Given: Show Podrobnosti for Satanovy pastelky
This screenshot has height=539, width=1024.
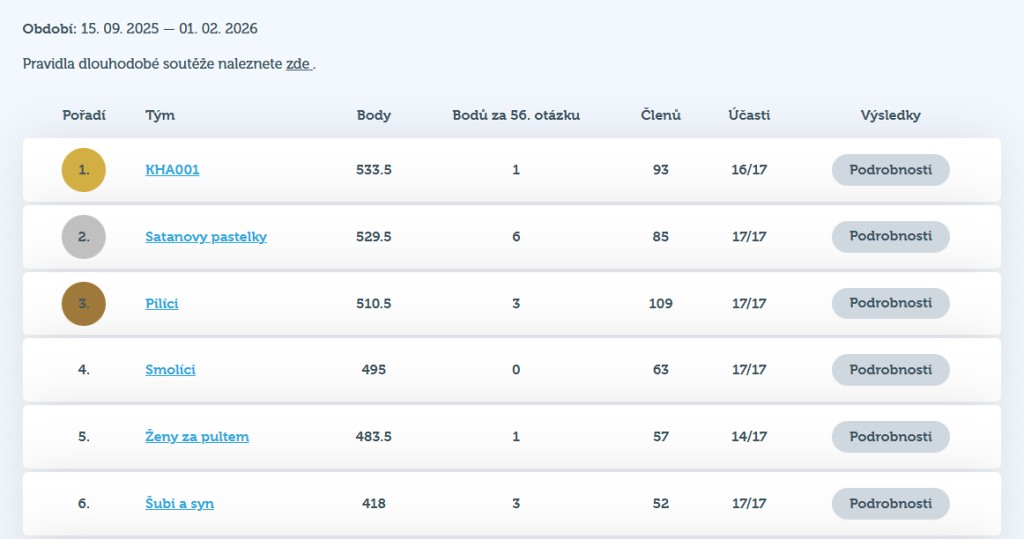Looking at the screenshot, I should click(x=890, y=237).
